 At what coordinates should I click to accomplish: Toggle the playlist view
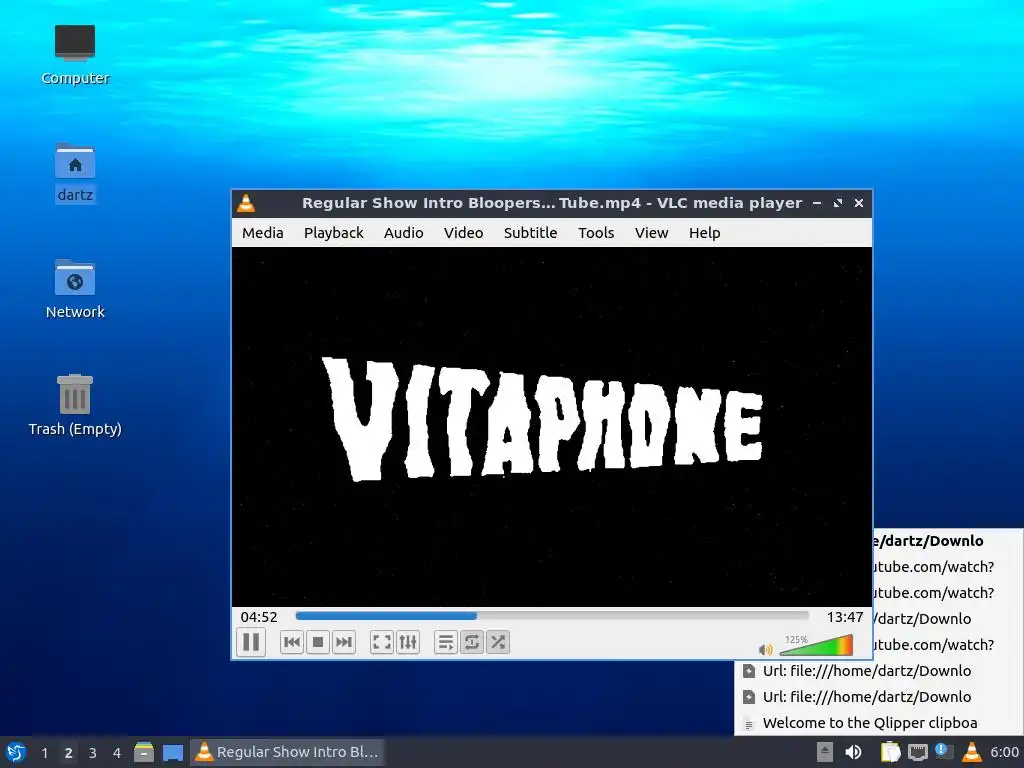click(445, 643)
